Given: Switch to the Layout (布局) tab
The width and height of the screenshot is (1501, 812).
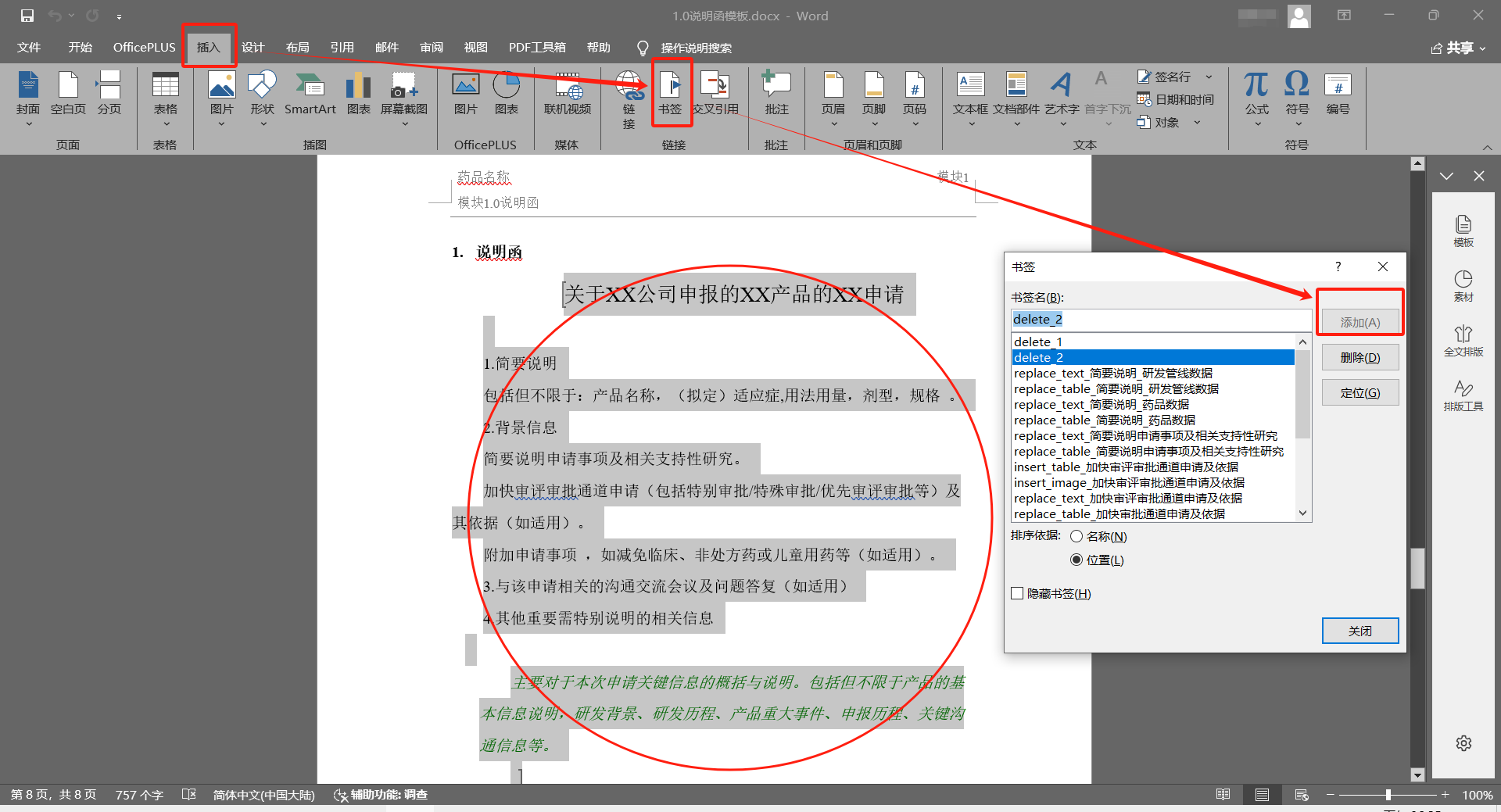Looking at the screenshot, I should pyautogui.click(x=297, y=48).
